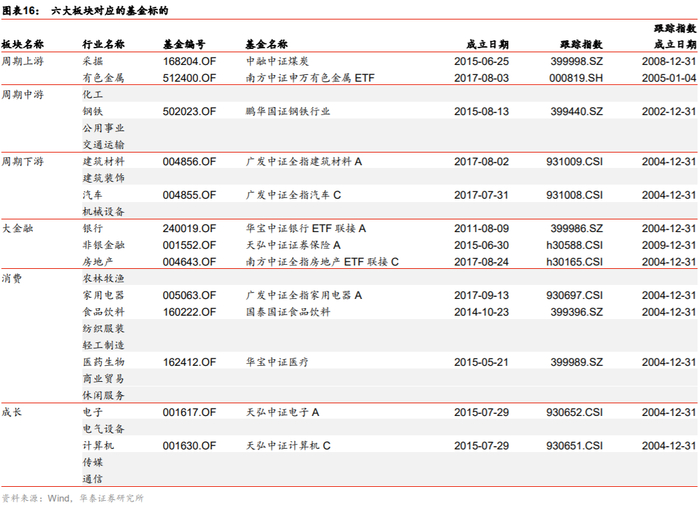Click fund name 天弘中证证券保险 A
The image size is (700, 509).
click(x=293, y=245)
